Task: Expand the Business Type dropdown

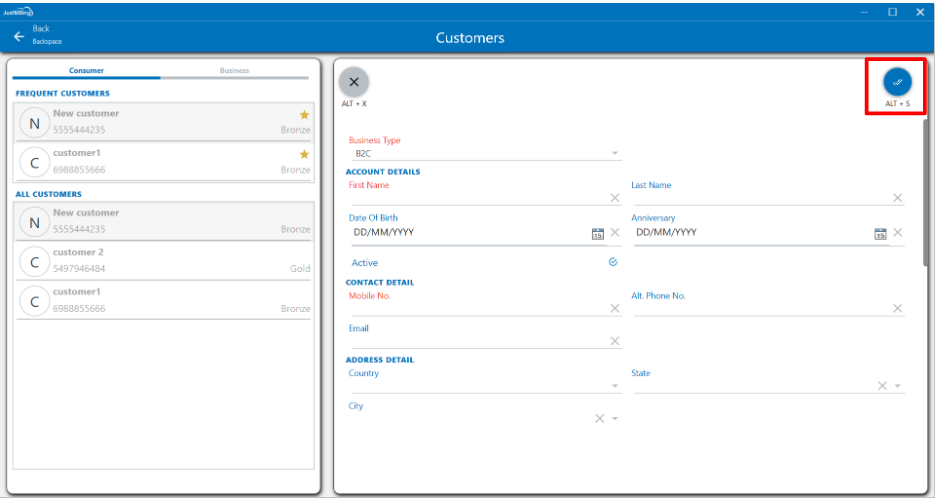Action: [614, 154]
